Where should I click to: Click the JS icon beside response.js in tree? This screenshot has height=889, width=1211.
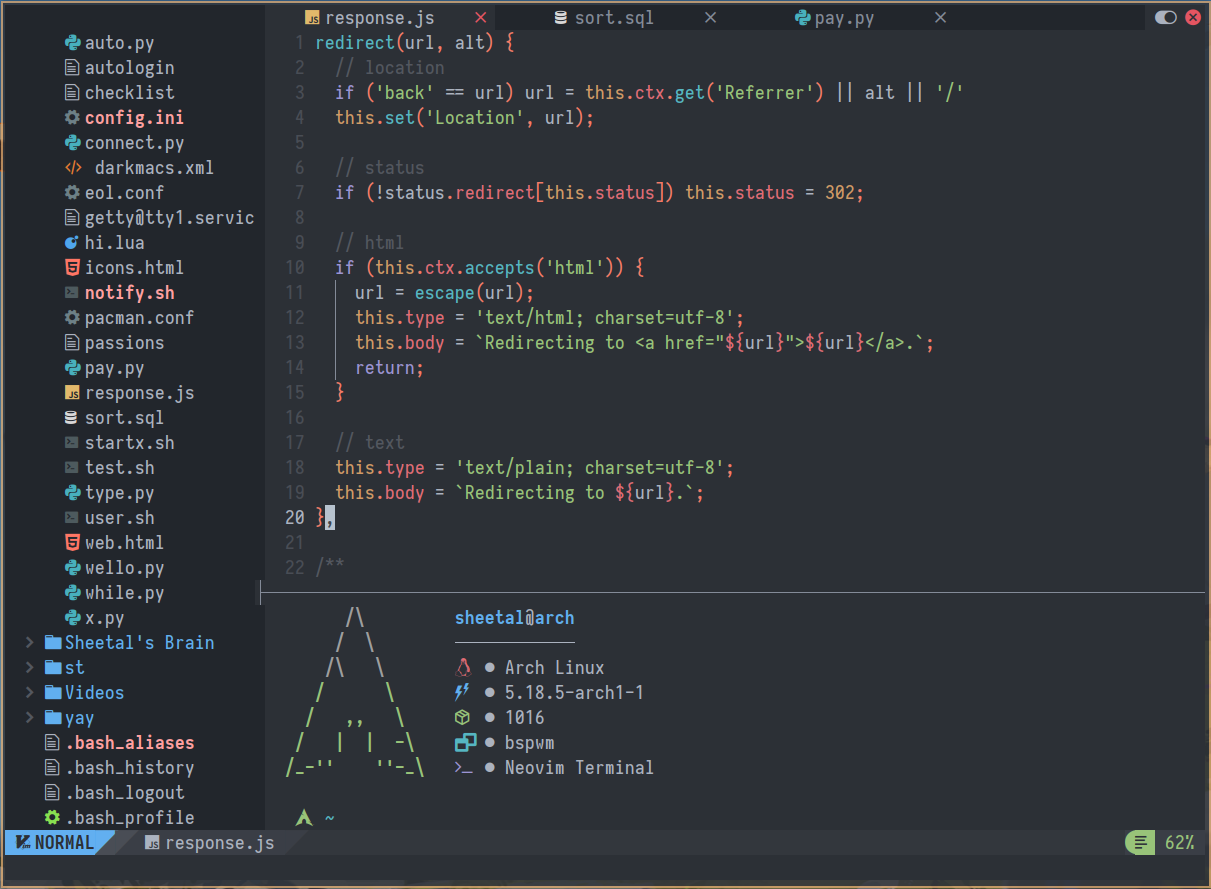click(x=72, y=393)
